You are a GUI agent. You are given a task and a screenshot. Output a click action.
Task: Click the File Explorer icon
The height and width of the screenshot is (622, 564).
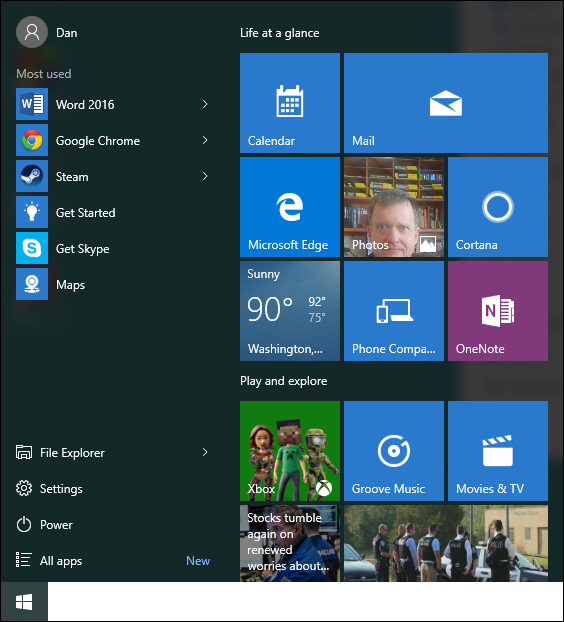pyautogui.click(x=24, y=452)
